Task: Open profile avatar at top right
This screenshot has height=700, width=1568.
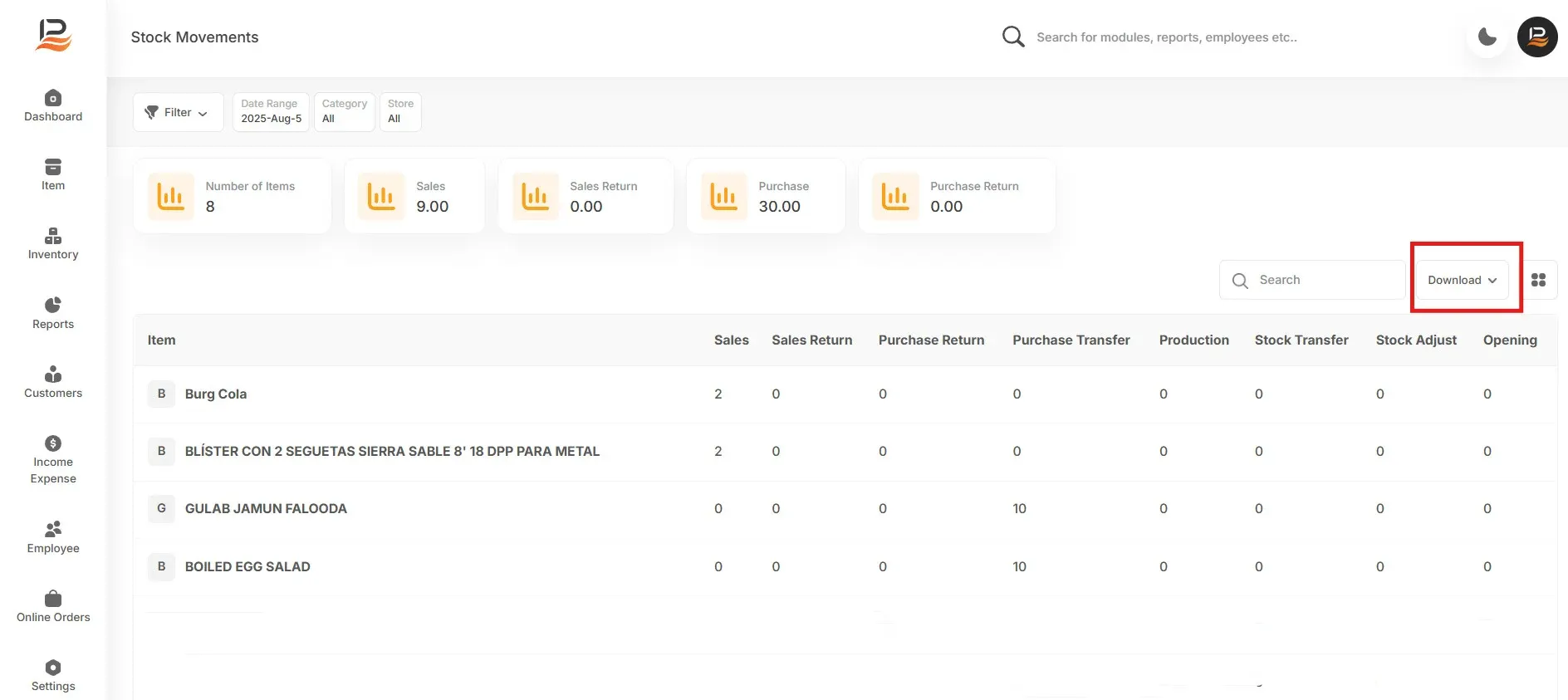Action: pyautogui.click(x=1537, y=37)
